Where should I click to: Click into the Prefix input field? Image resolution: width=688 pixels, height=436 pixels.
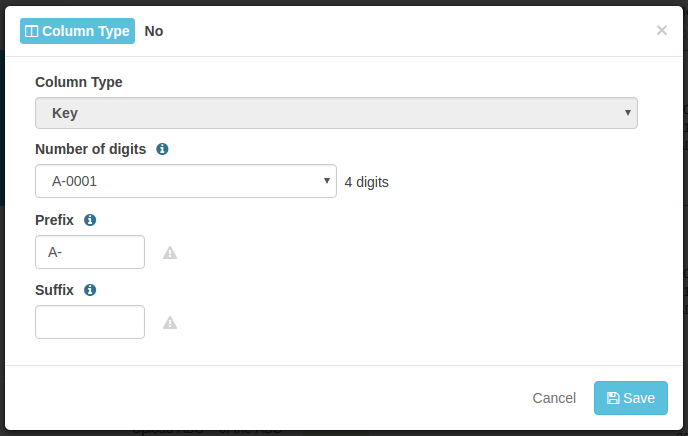click(x=90, y=252)
